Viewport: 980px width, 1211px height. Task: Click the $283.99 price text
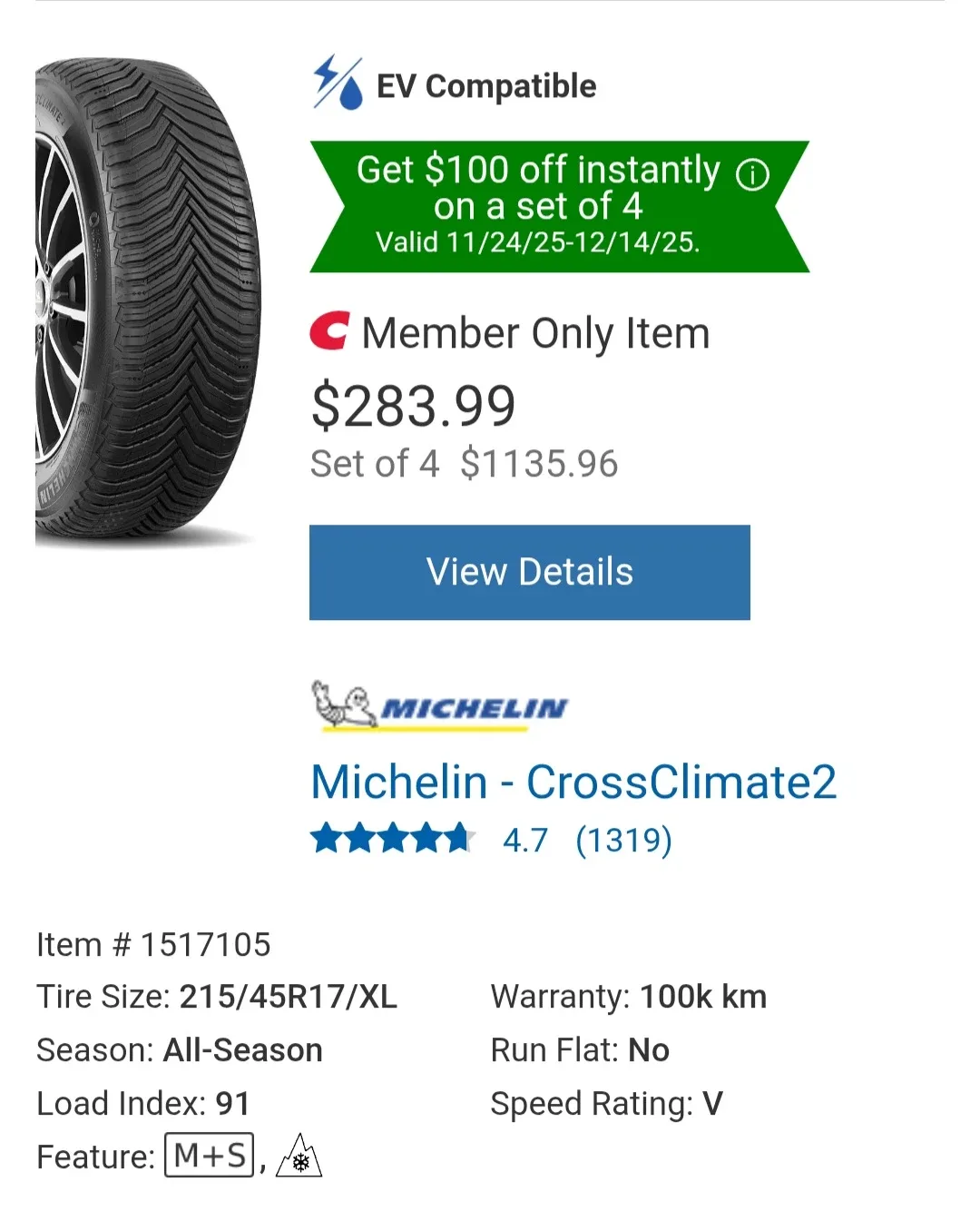(413, 406)
